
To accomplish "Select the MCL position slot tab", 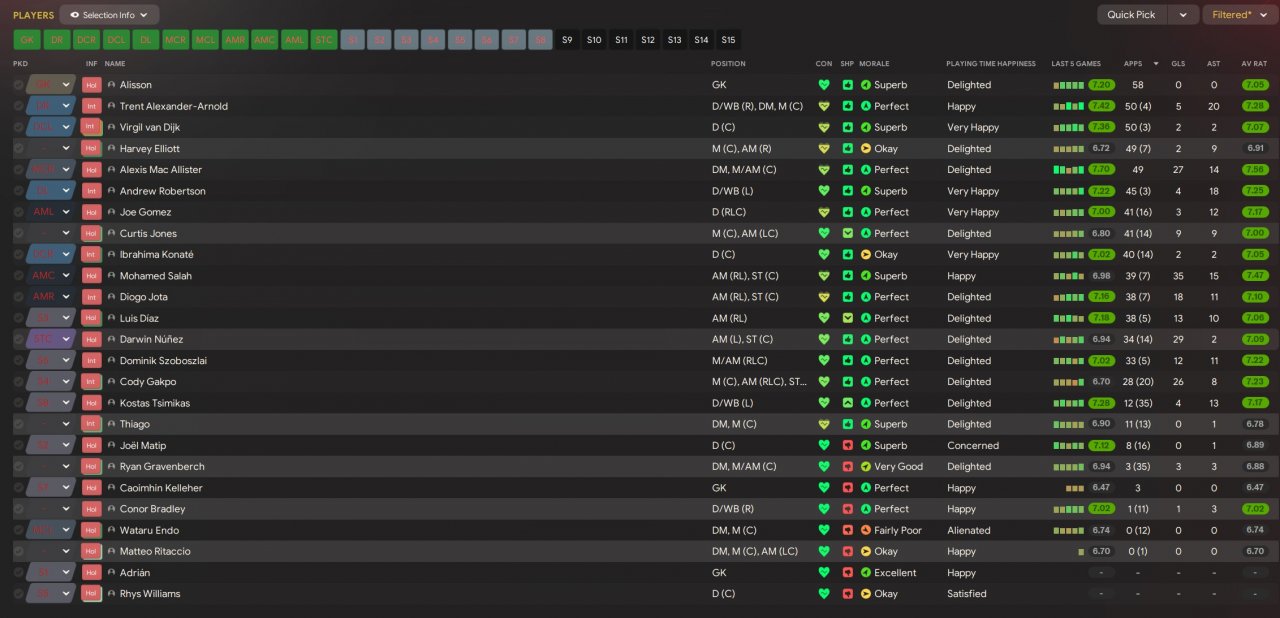I will click(205, 40).
